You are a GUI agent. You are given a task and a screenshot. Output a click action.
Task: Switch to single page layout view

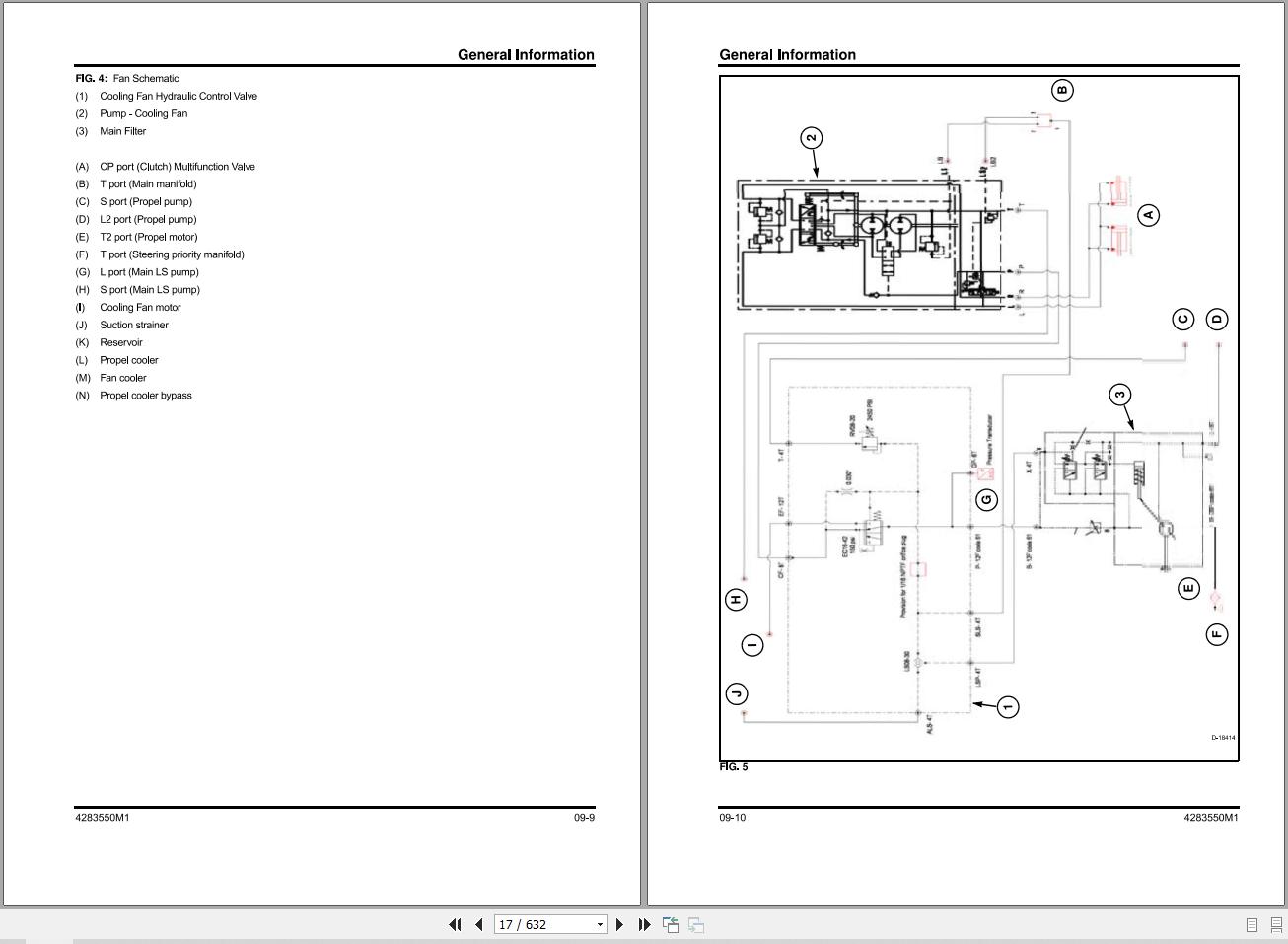[1252, 924]
